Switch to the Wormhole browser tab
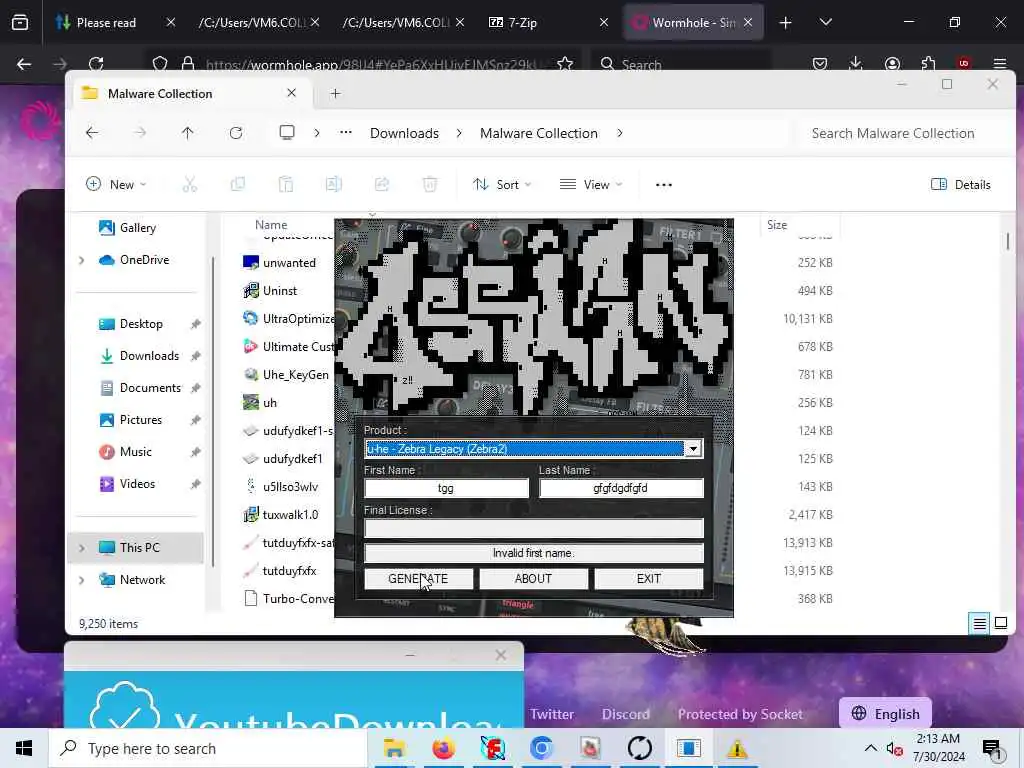 [x=694, y=23]
